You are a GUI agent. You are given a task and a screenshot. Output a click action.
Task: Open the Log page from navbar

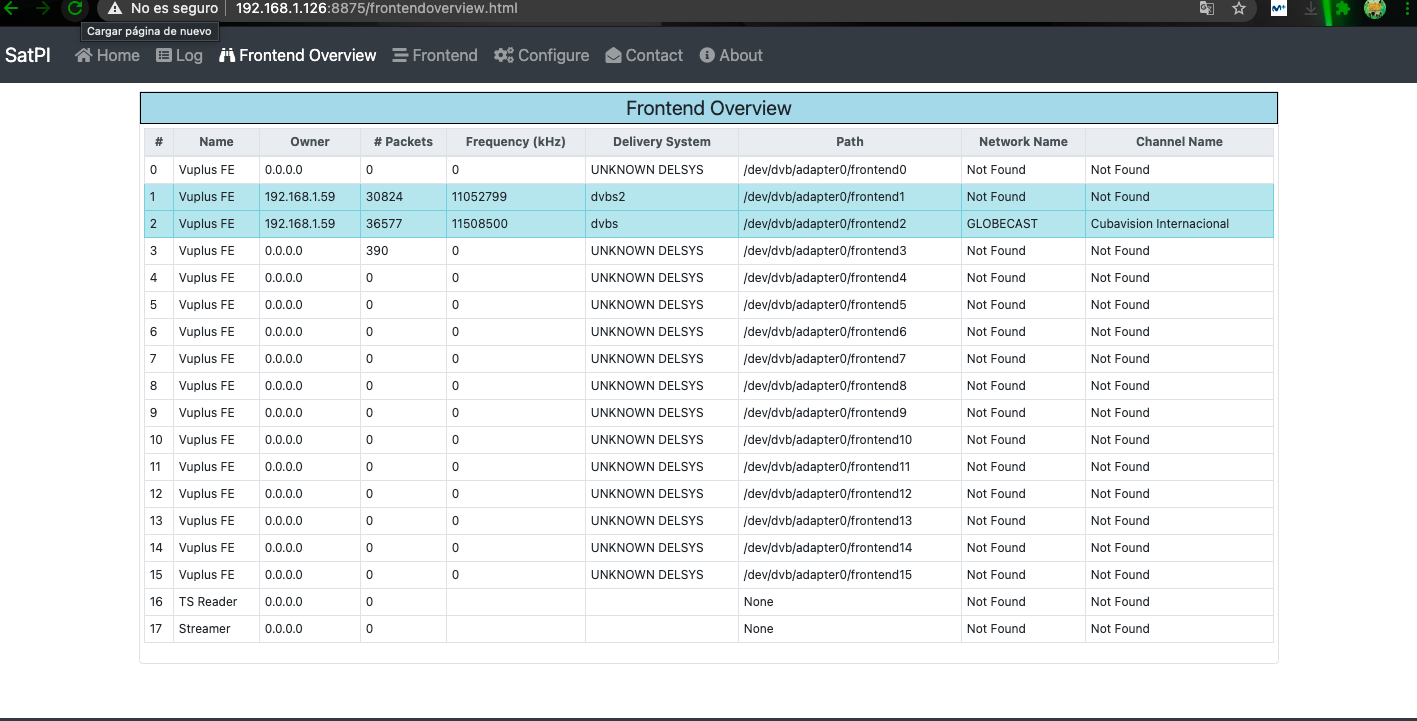pos(179,56)
